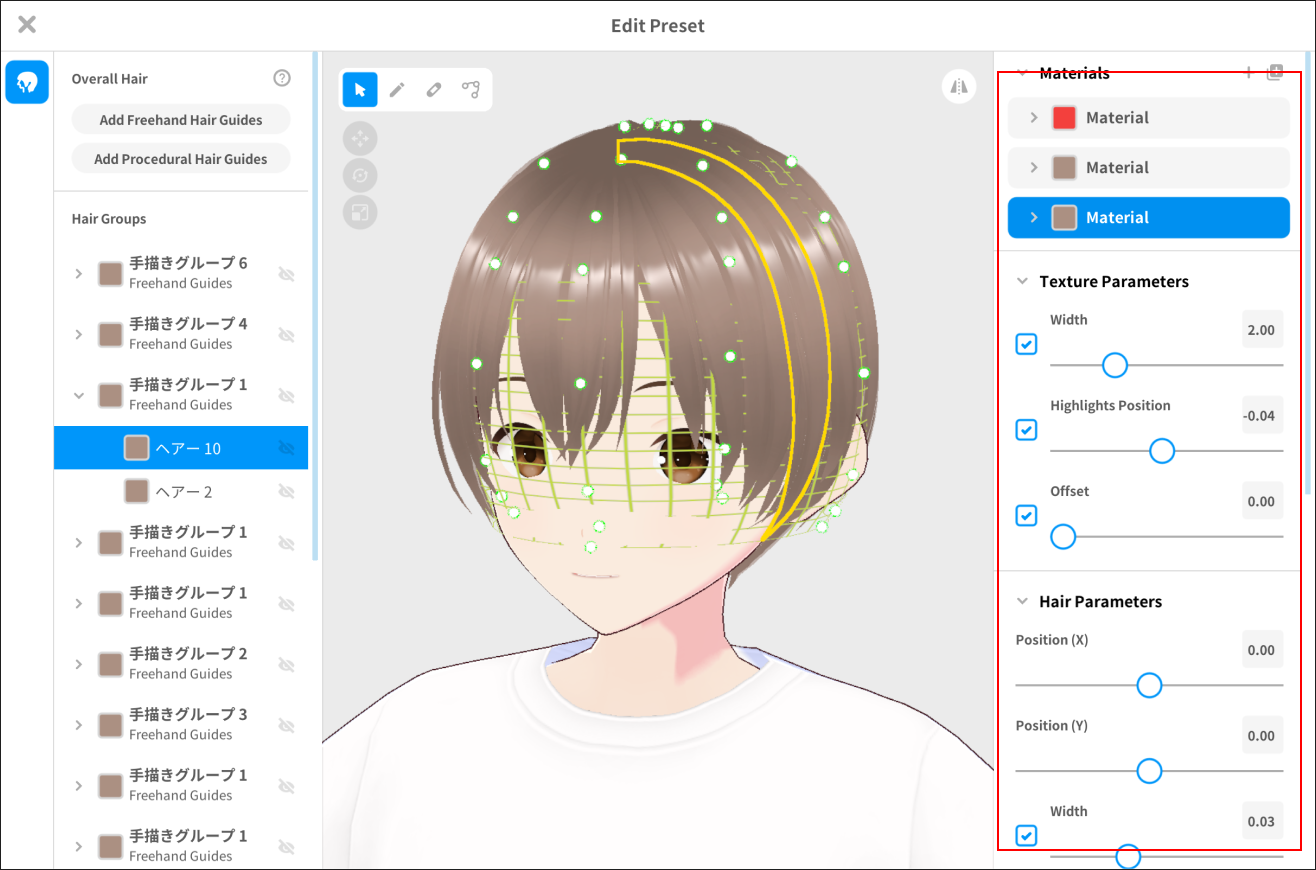Screen dimensions: 1316x870
Task: Click the texture Width value field
Action: (1261, 330)
